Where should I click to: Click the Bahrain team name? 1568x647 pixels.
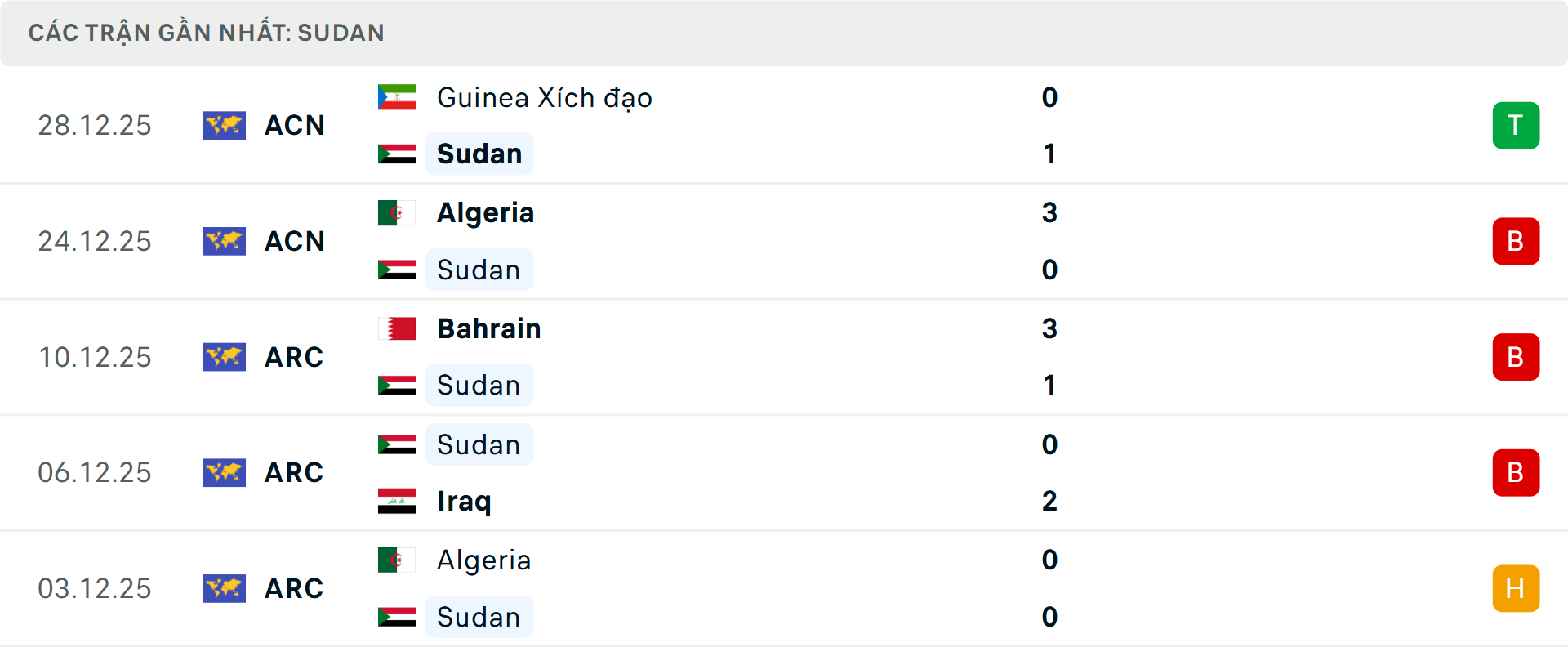[x=489, y=328]
